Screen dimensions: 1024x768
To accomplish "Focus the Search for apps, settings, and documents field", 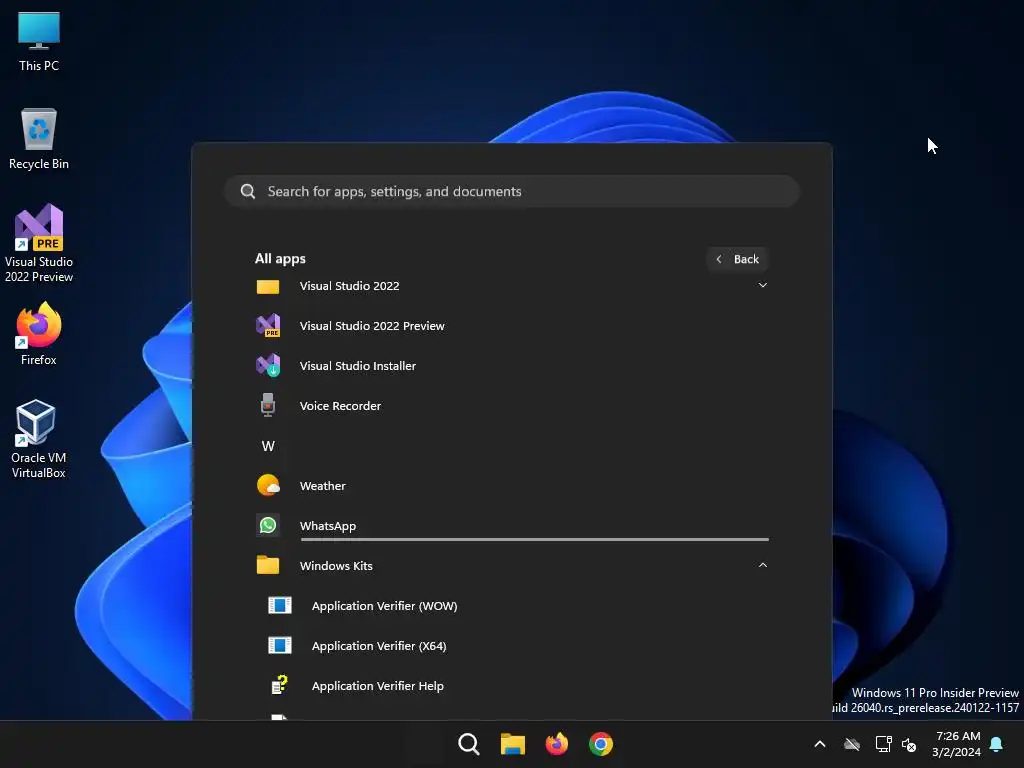I will [x=511, y=191].
